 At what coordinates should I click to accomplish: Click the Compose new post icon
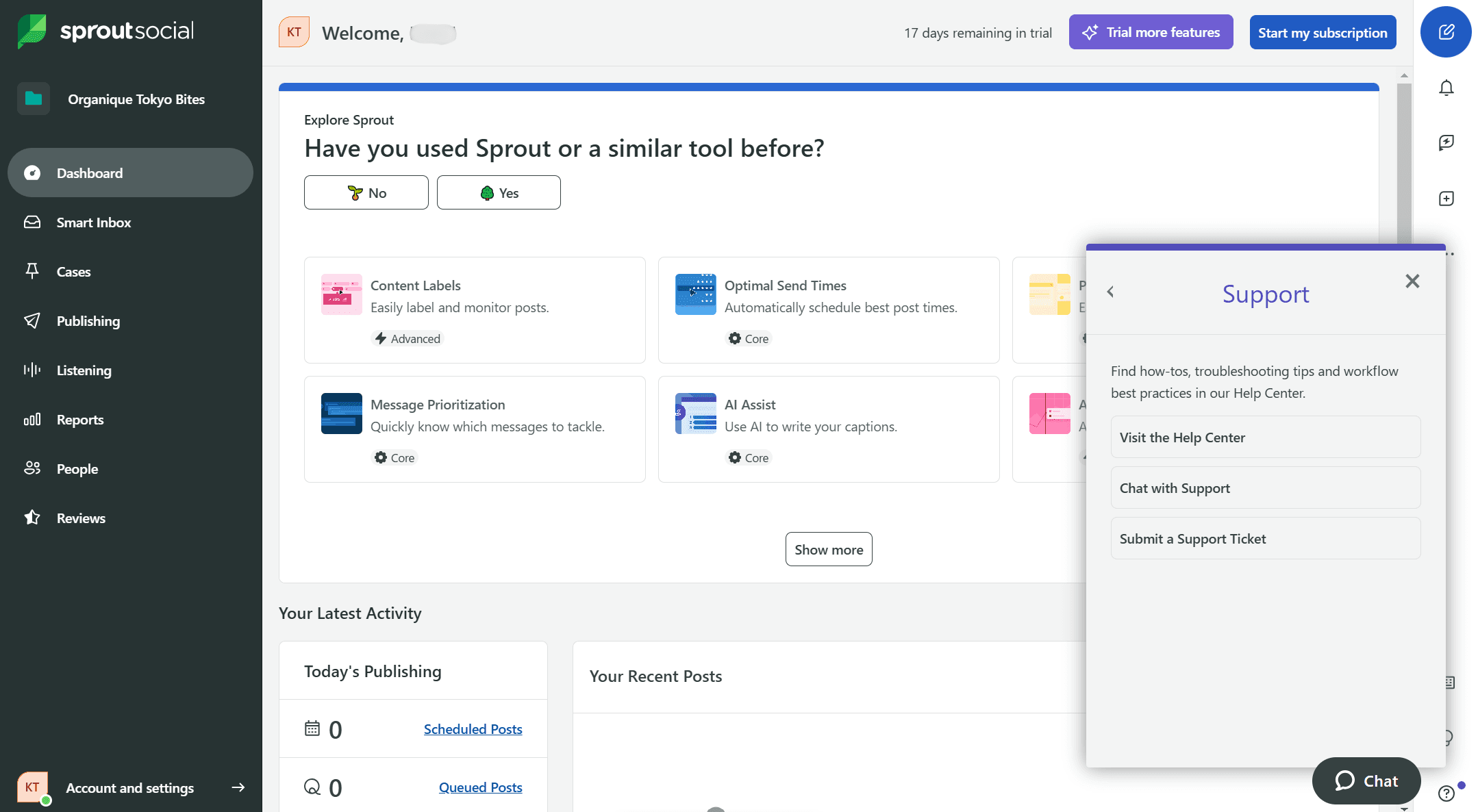[x=1445, y=32]
